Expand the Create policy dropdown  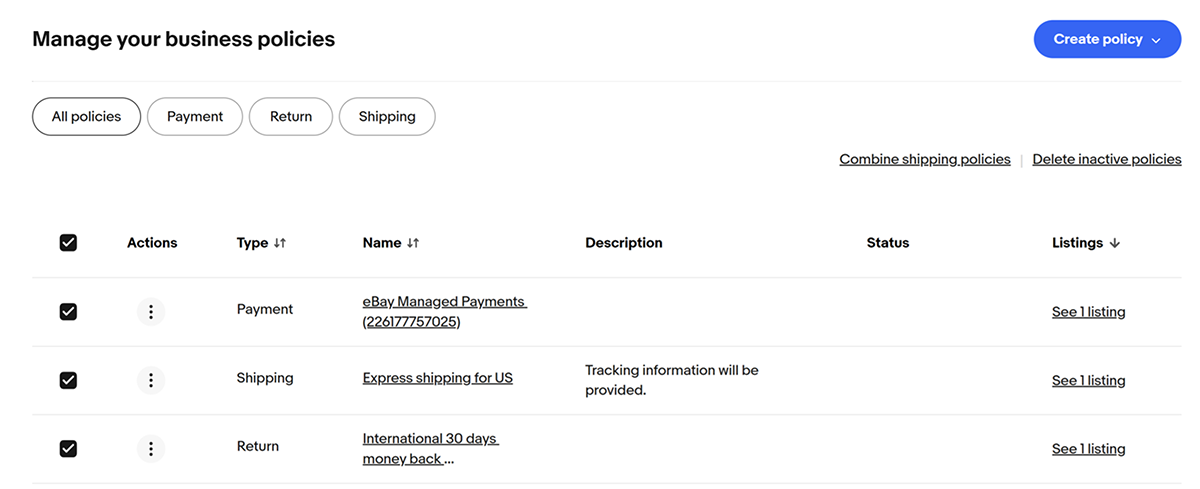coord(1107,39)
